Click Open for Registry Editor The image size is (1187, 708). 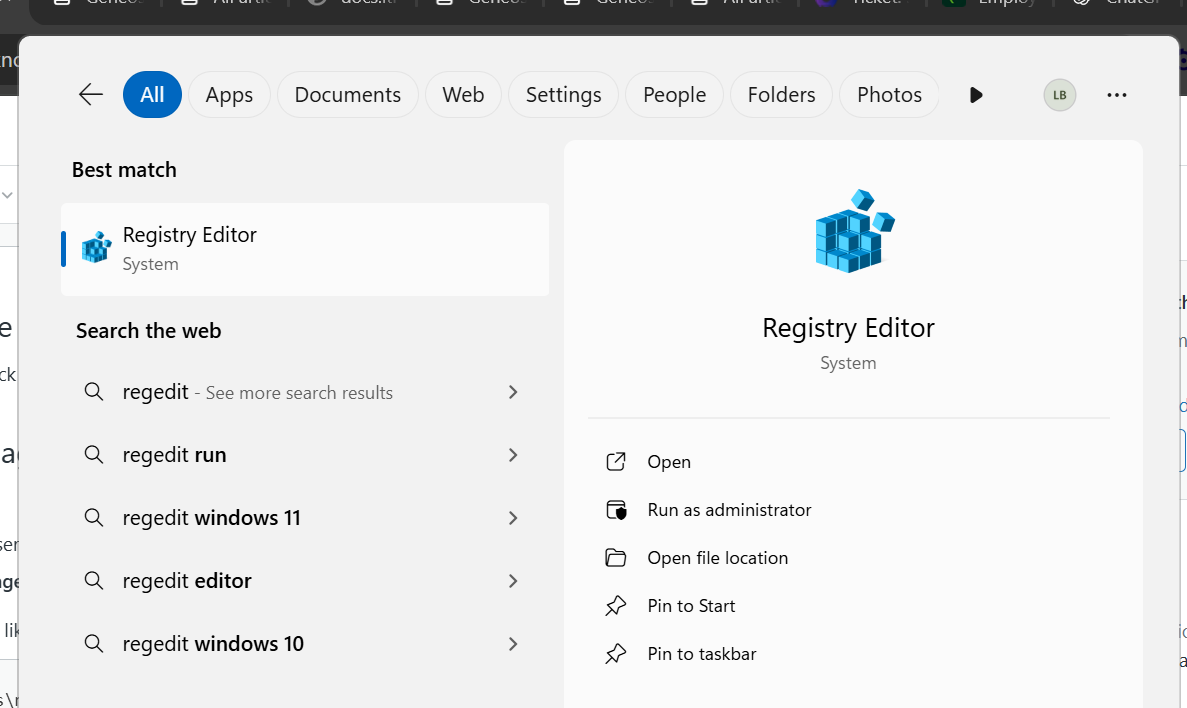point(669,462)
